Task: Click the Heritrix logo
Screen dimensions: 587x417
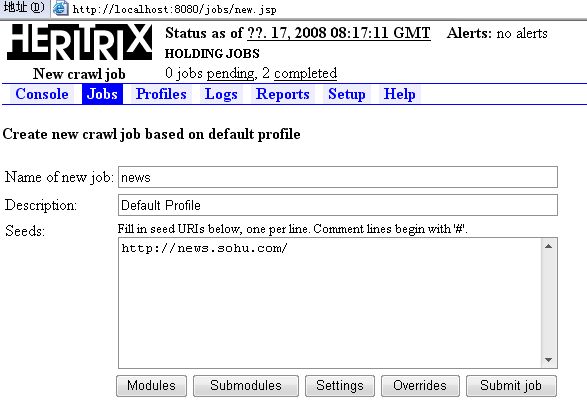Action: pyautogui.click(x=79, y=42)
